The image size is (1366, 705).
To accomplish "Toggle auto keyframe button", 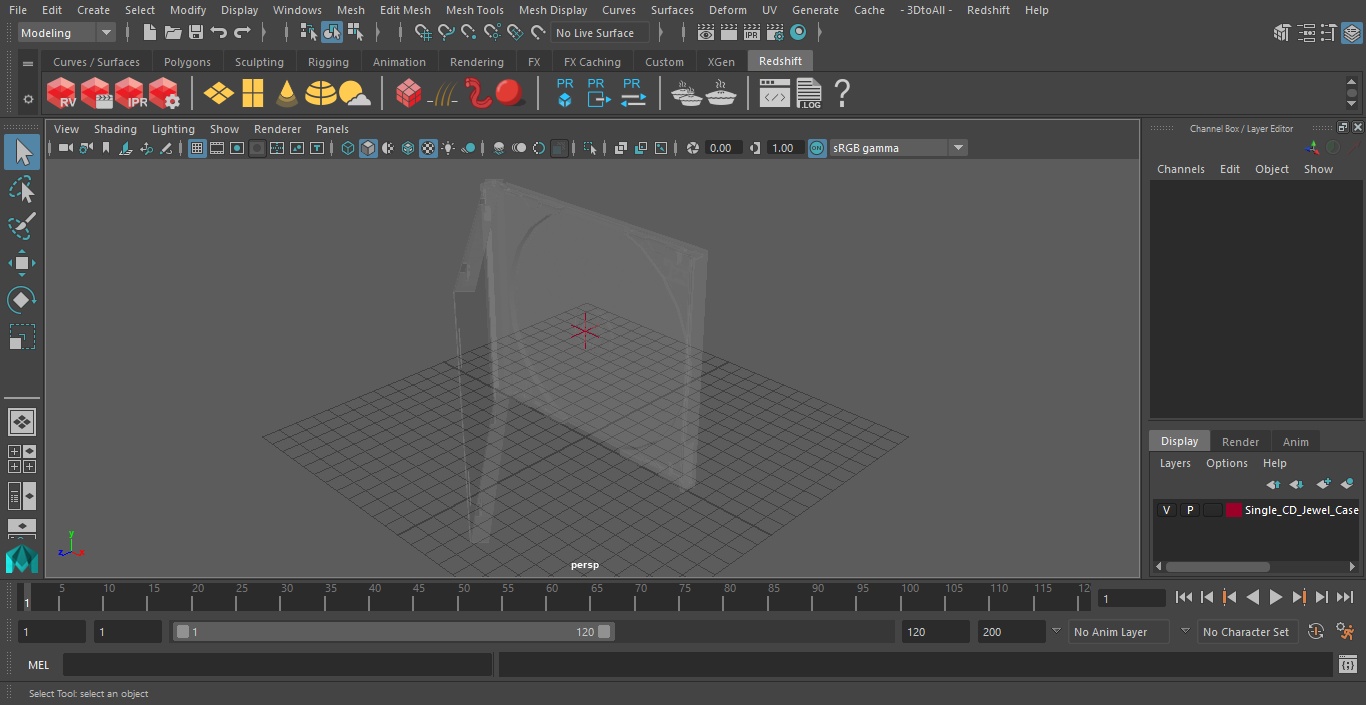I will [x=1316, y=631].
